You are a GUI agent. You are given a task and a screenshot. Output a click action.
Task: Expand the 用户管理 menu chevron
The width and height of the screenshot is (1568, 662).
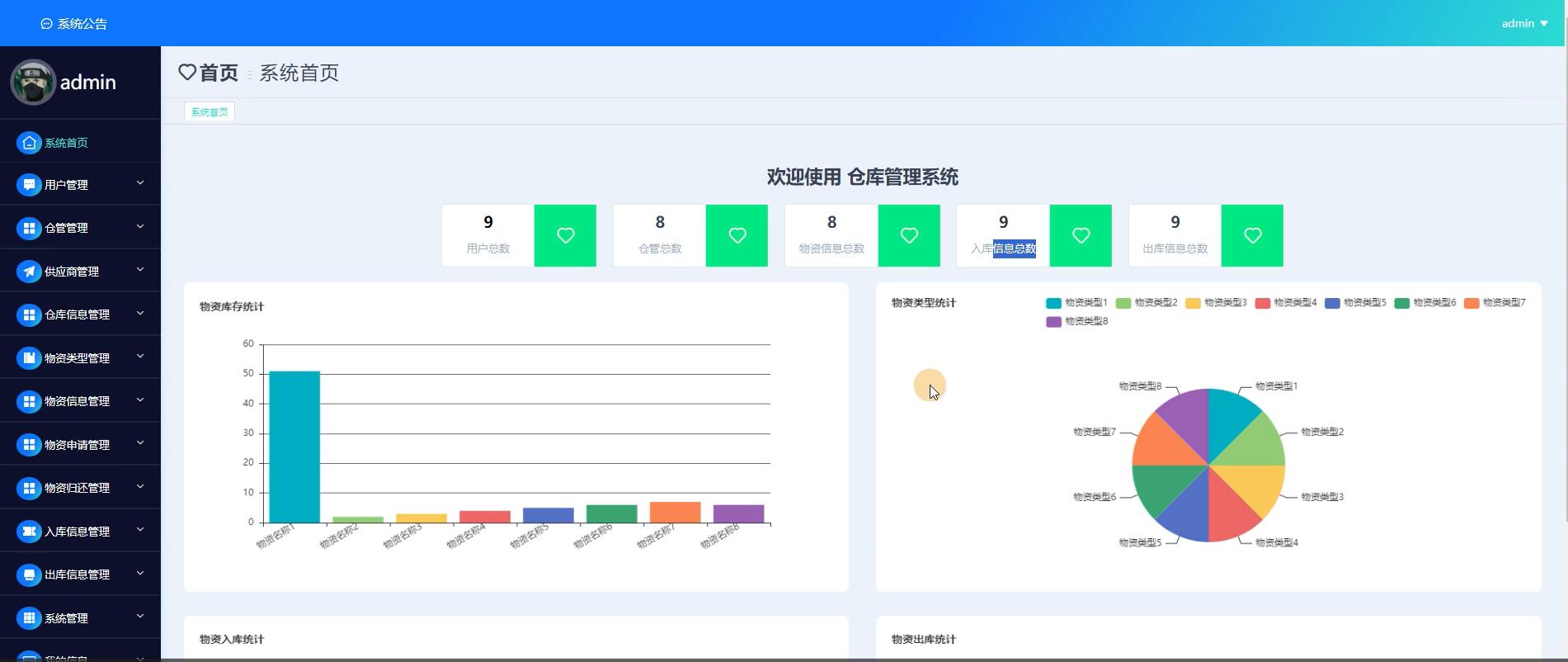point(139,183)
